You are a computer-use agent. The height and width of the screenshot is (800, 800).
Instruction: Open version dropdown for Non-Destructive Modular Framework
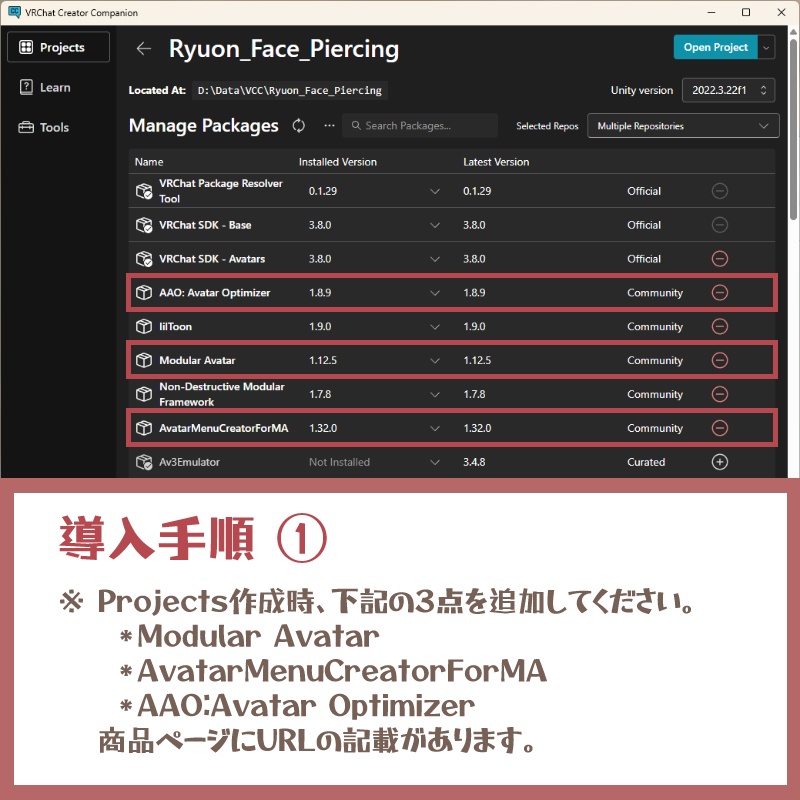click(435, 394)
